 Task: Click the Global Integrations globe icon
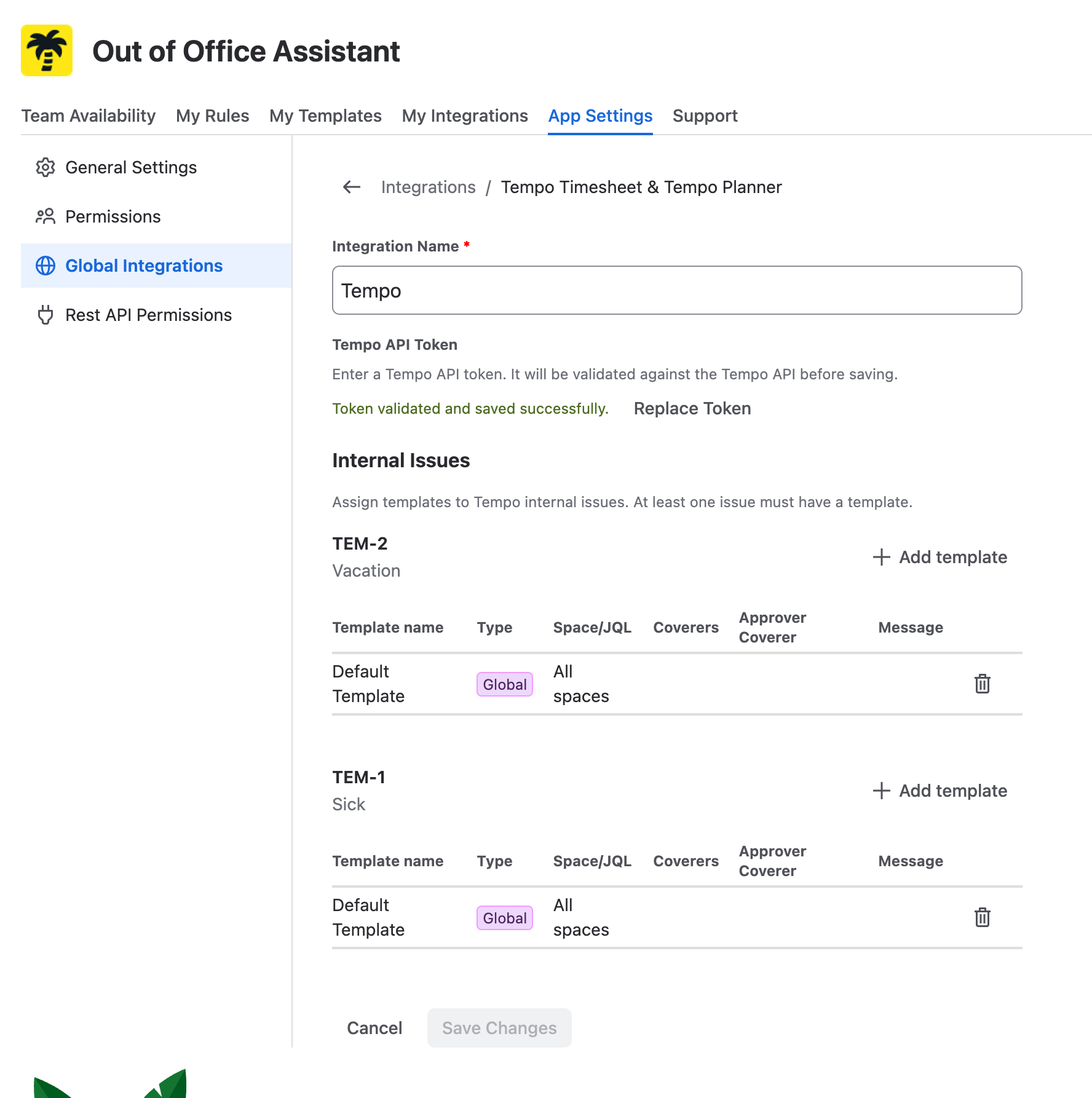pos(45,266)
